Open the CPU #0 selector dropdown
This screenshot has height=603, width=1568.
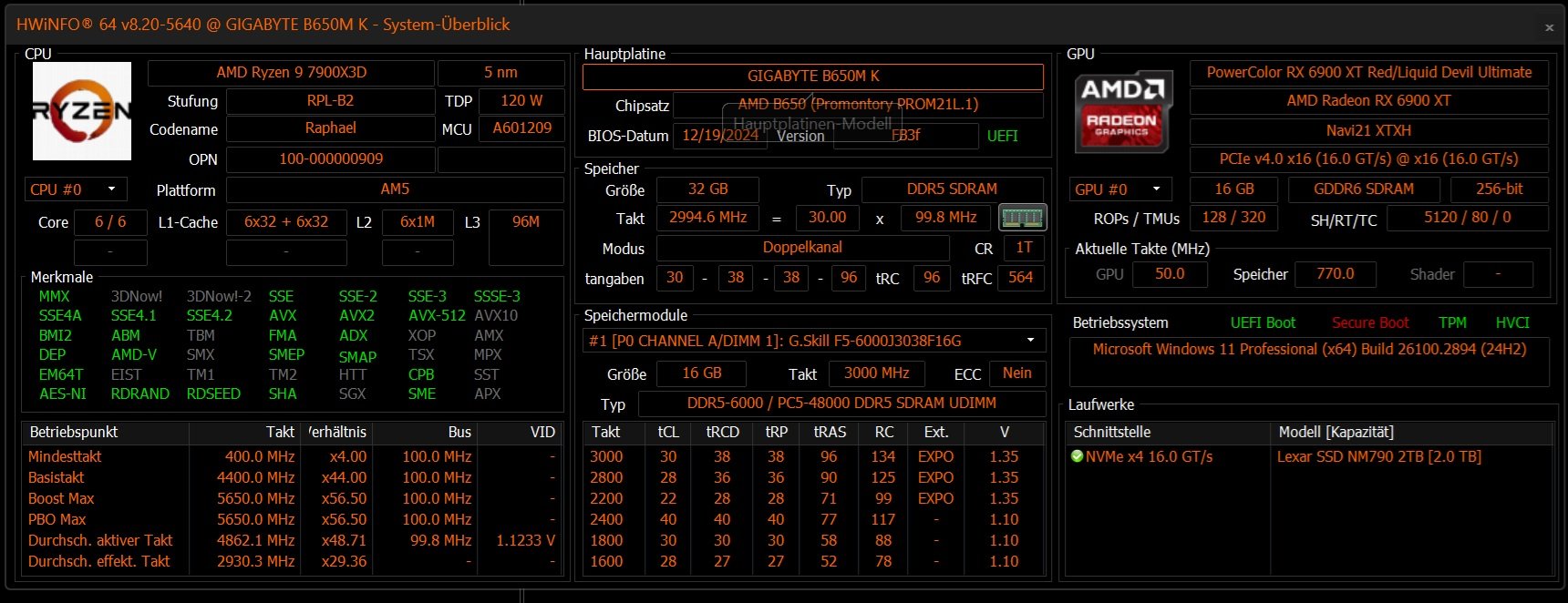[x=75, y=189]
